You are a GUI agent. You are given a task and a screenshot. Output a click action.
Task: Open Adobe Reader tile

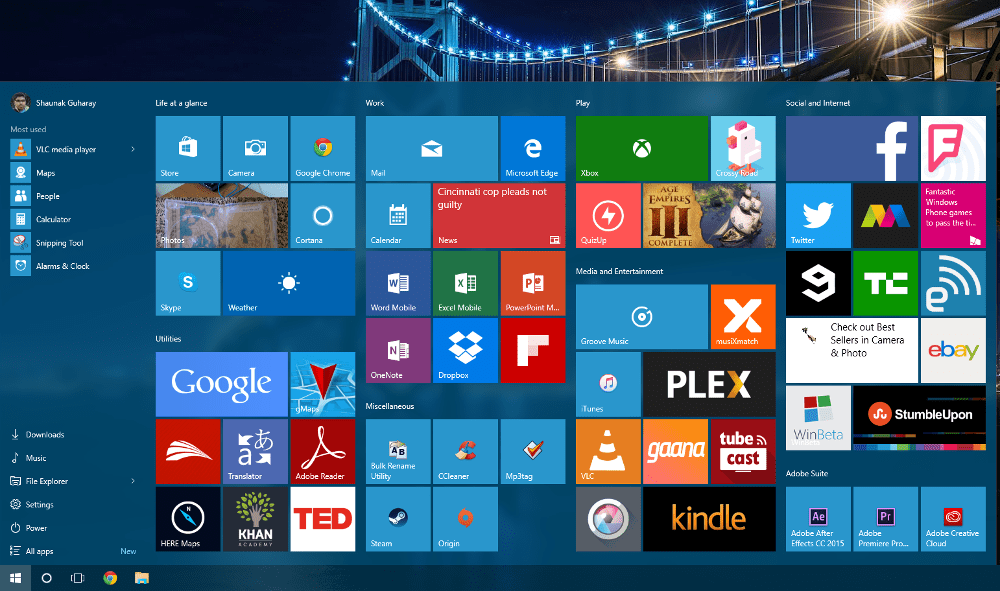click(x=323, y=451)
